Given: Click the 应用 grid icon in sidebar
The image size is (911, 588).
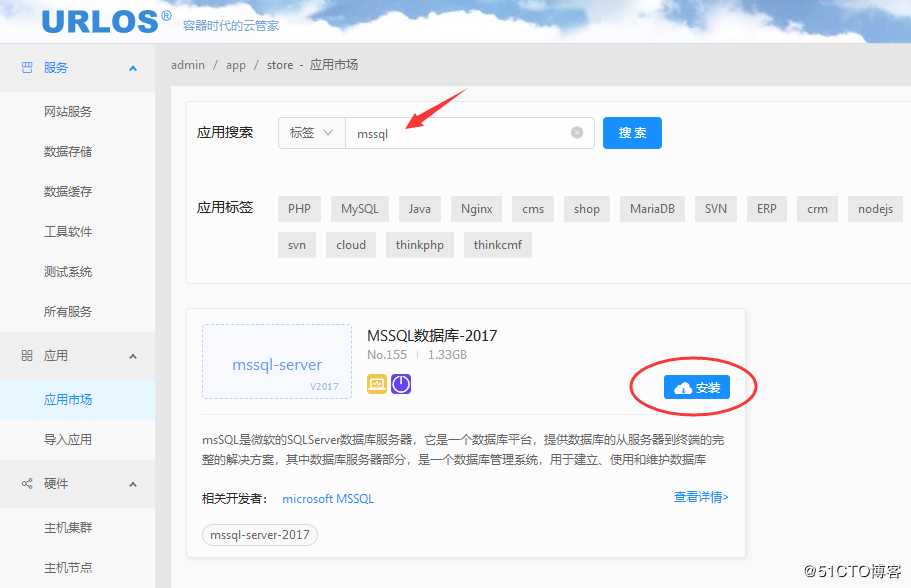Looking at the screenshot, I should click(x=27, y=356).
